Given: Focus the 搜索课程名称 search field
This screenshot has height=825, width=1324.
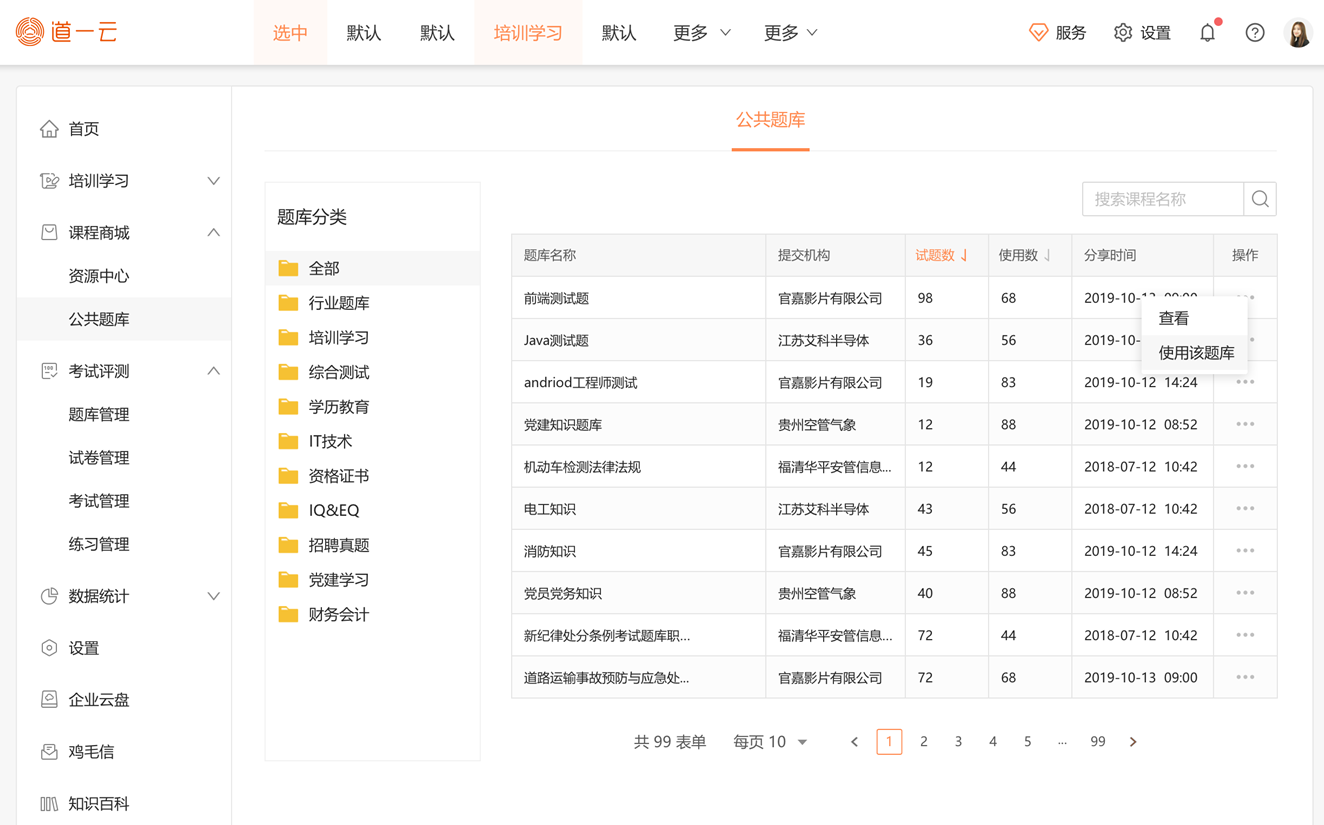Looking at the screenshot, I should click(x=1163, y=199).
